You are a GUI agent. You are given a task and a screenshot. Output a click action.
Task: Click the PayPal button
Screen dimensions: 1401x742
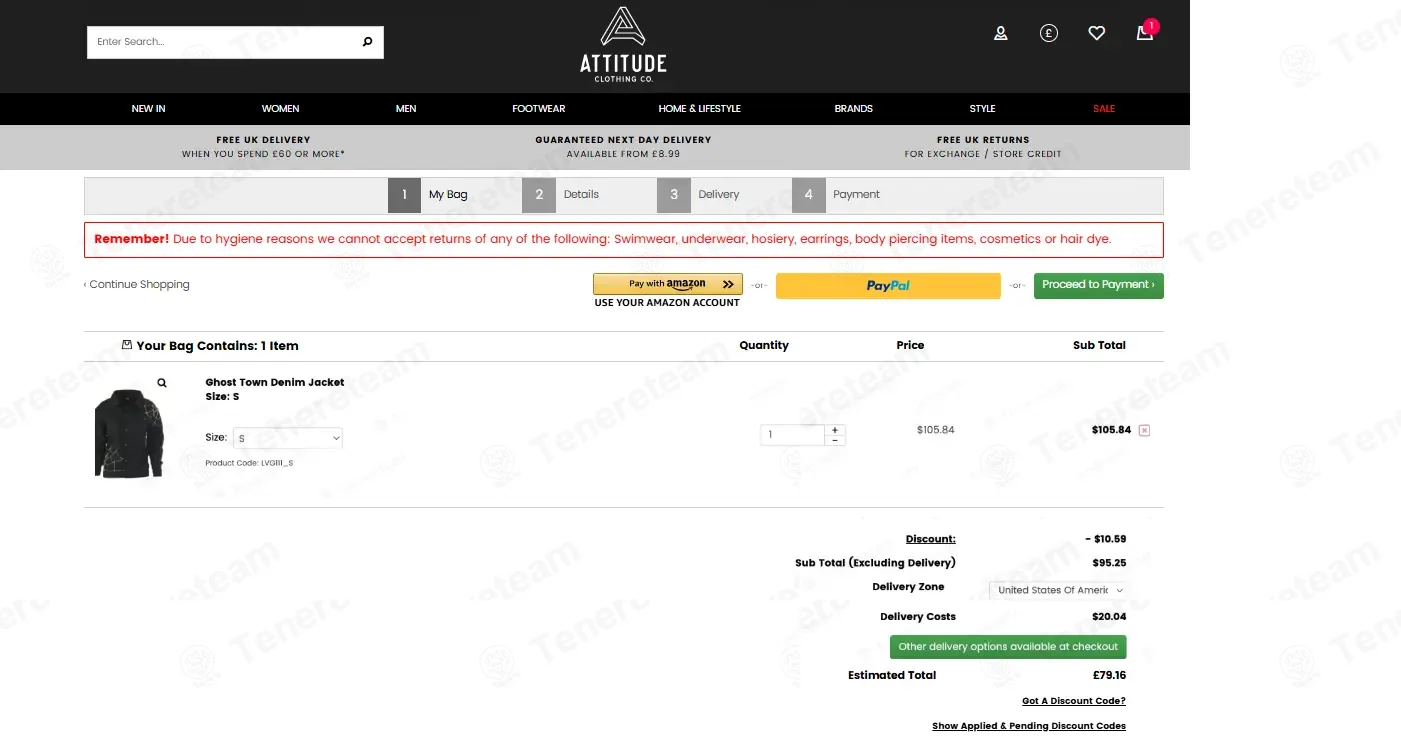(x=888, y=286)
